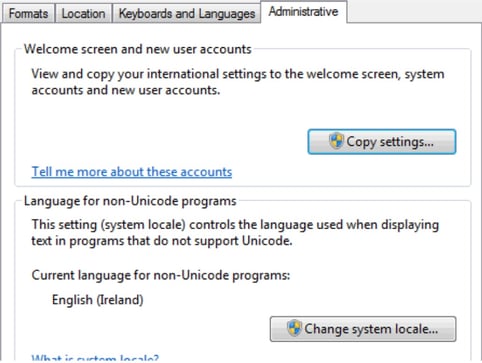Click the English (Ireland) locale text
Viewport: 482px width, 363px height.
pyautogui.click(x=98, y=300)
